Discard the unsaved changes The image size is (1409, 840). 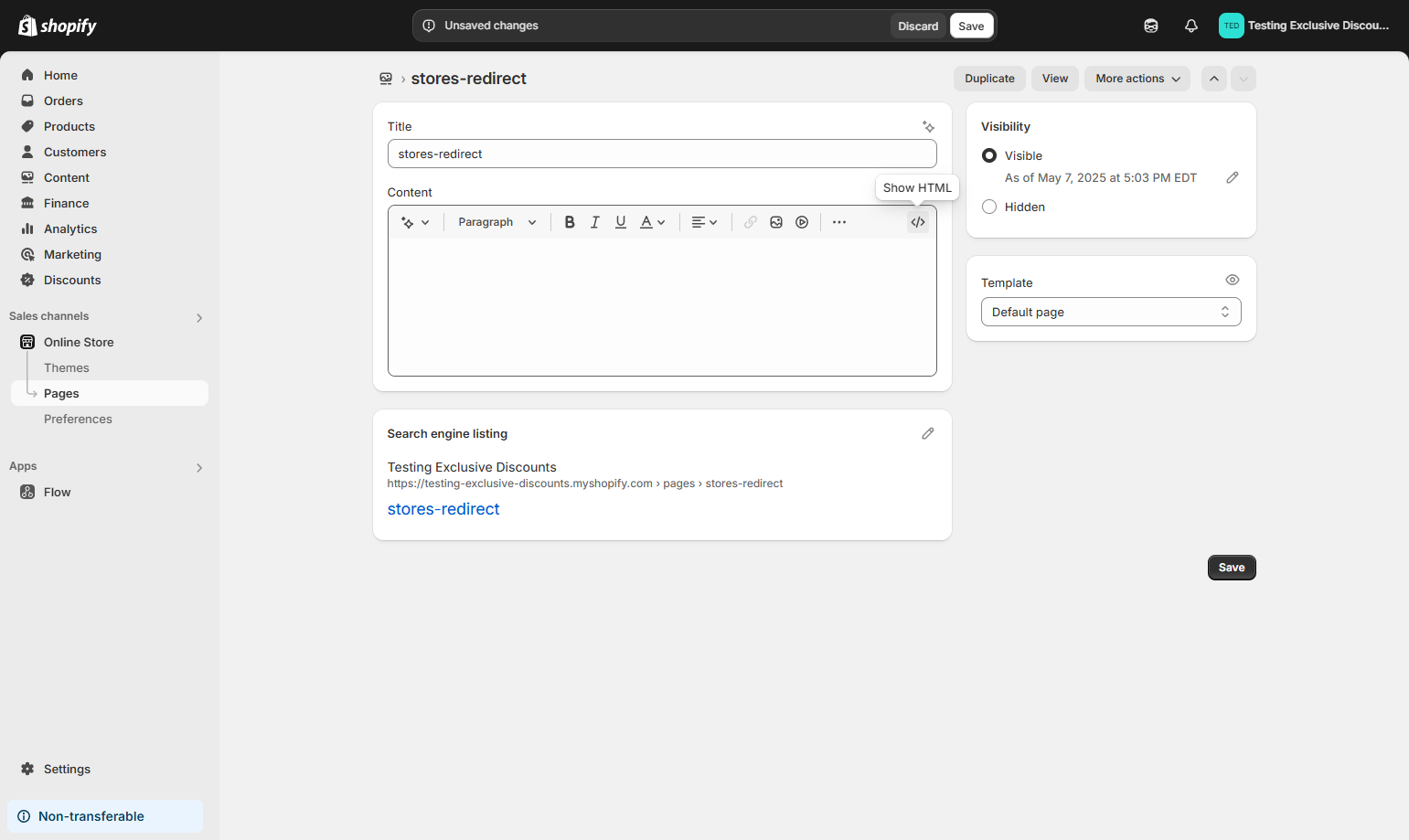point(918,26)
